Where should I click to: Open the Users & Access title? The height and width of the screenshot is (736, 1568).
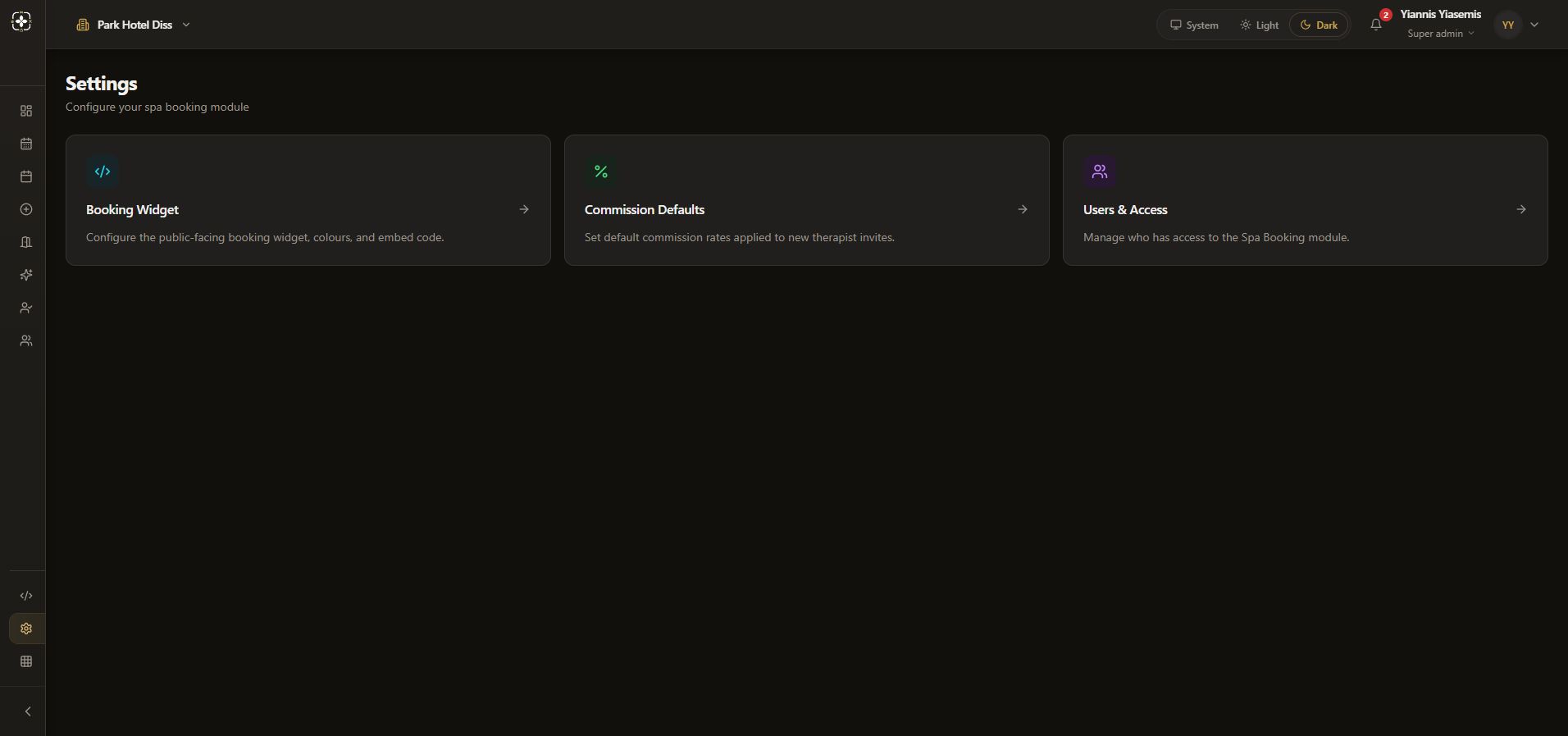click(x=1125, y=209)
